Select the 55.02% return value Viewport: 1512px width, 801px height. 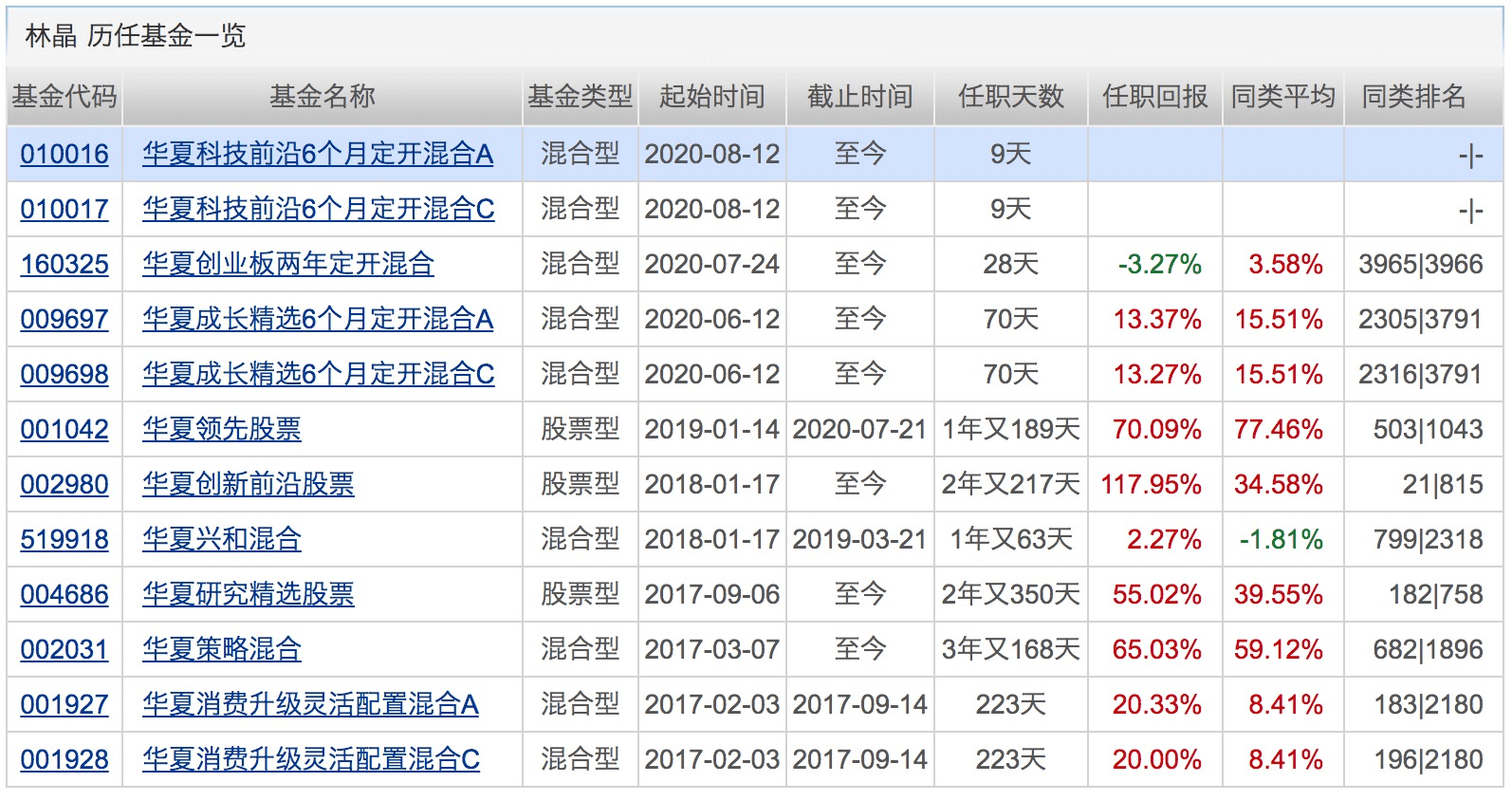pos(1157,594)
